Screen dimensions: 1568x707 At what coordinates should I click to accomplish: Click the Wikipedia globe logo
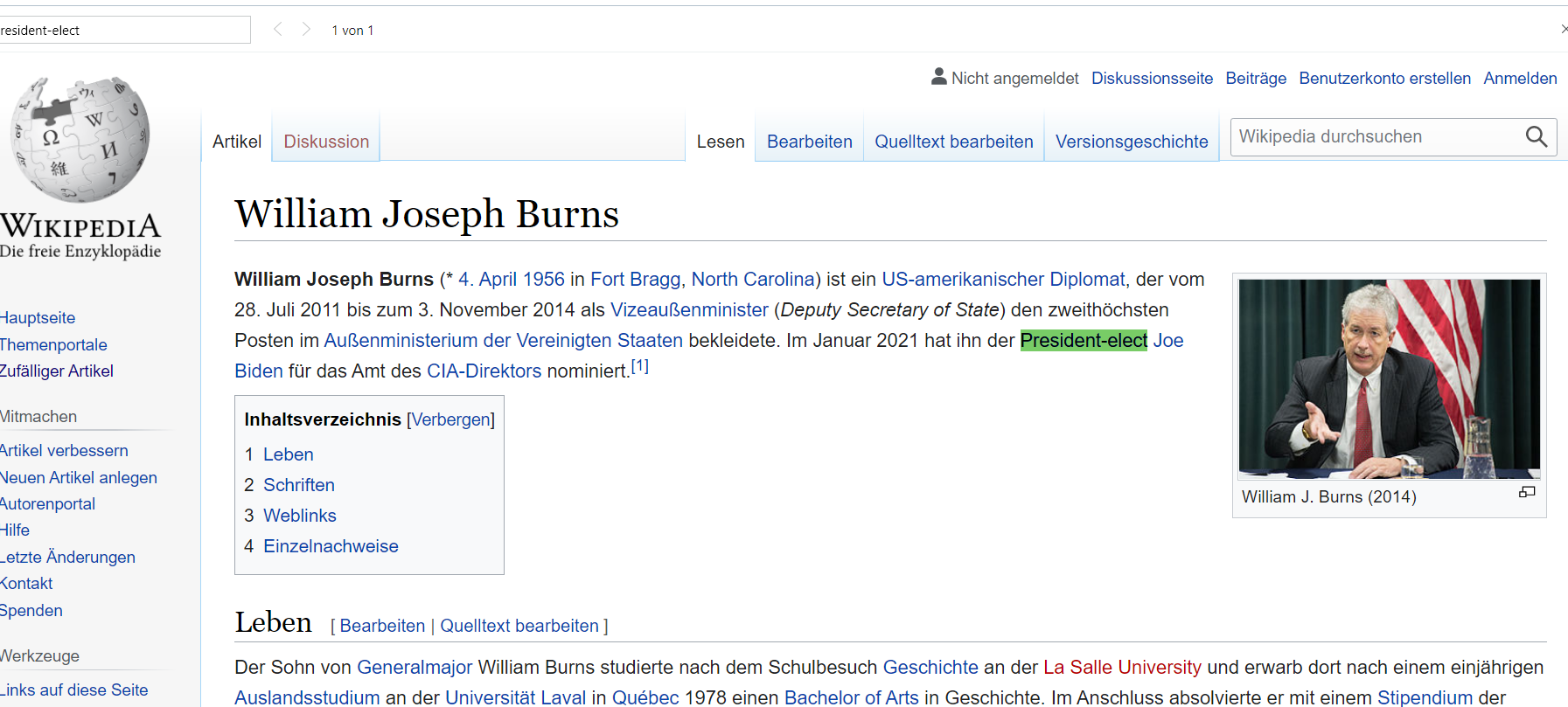(x=80, y=140)
